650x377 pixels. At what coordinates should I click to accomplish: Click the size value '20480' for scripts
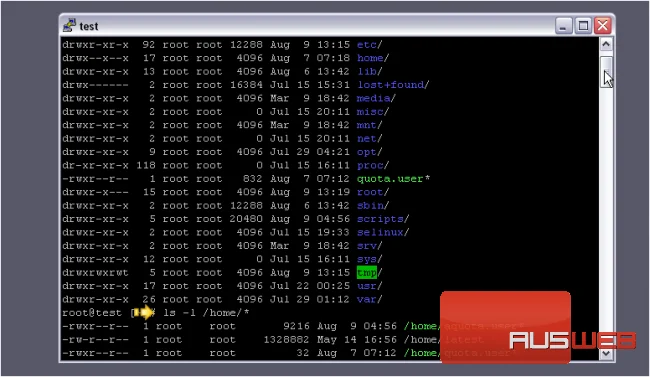(x=246, y=219)
